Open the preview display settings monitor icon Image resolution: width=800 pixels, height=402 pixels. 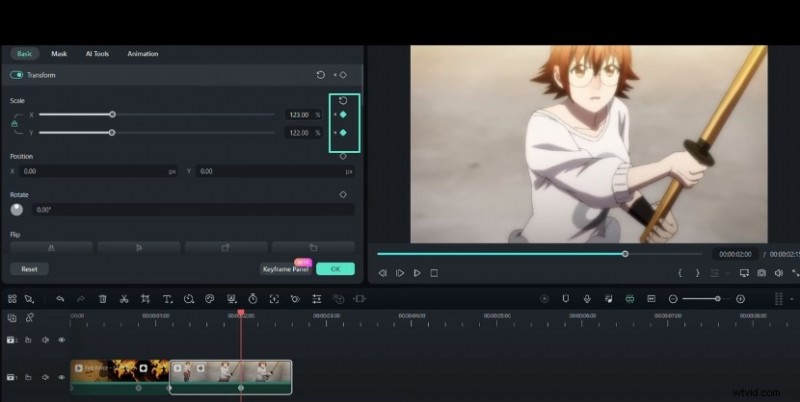[x=744, y=273]
